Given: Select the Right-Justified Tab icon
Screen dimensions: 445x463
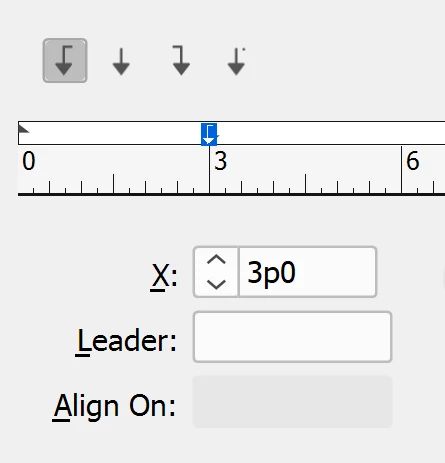Looking at the screenshot, I should coord(181,61).
